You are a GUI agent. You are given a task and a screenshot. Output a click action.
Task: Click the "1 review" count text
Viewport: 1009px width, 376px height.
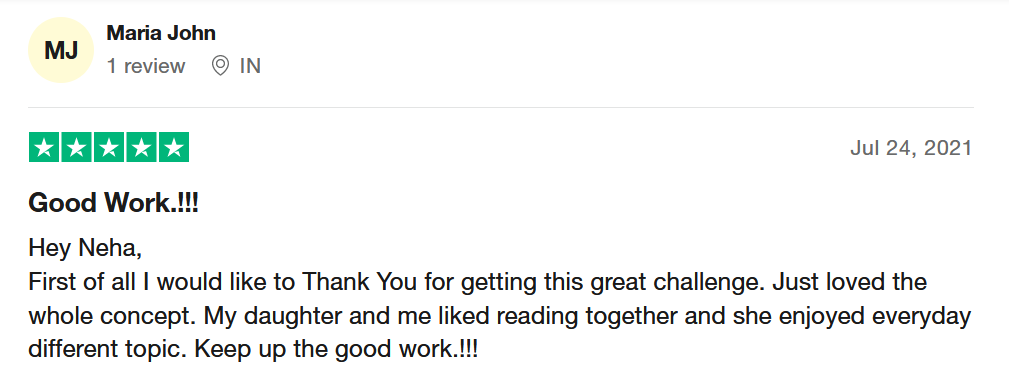tap(146, 66)
